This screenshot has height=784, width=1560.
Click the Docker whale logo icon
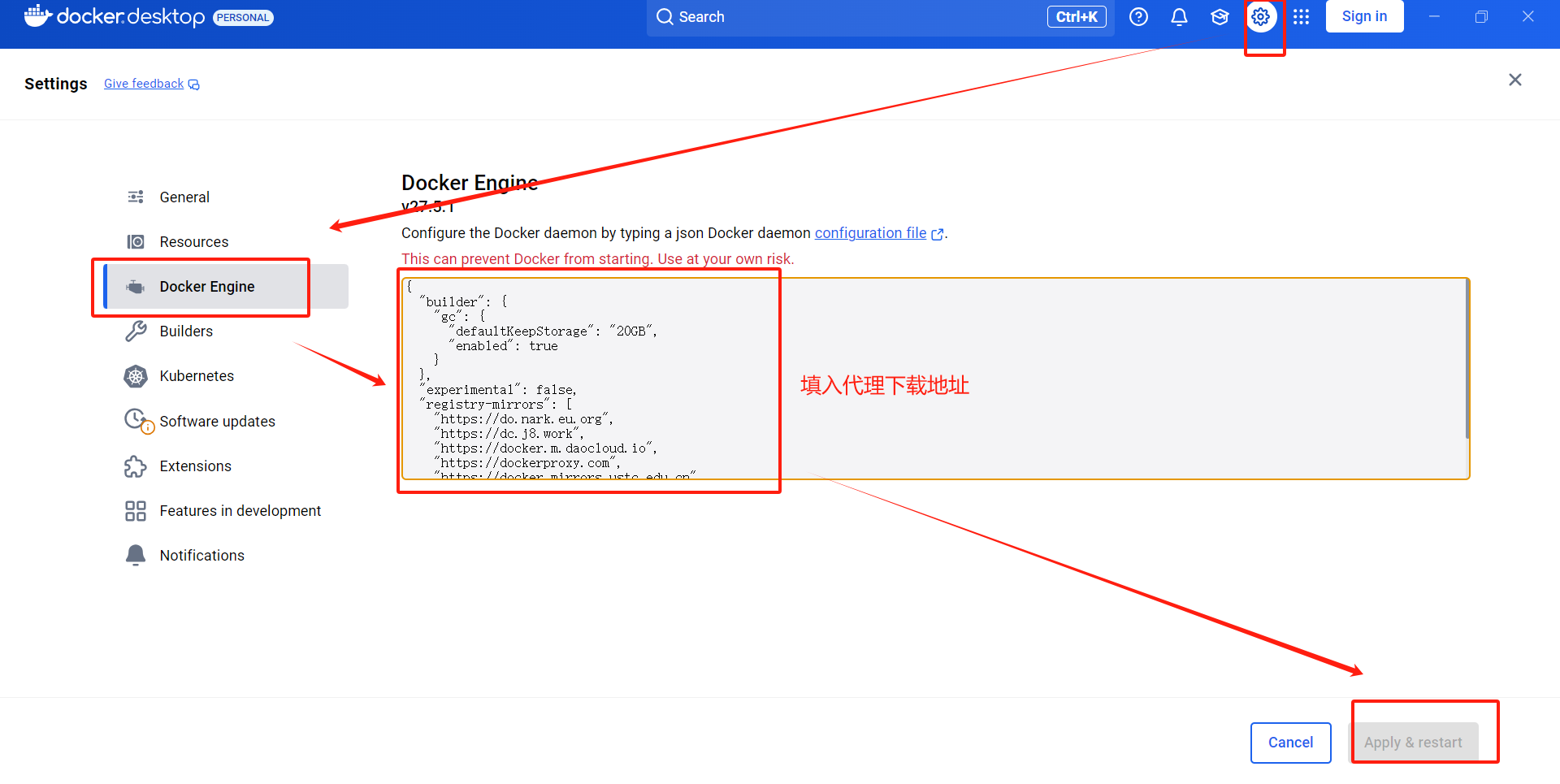(x=37, y=16)
